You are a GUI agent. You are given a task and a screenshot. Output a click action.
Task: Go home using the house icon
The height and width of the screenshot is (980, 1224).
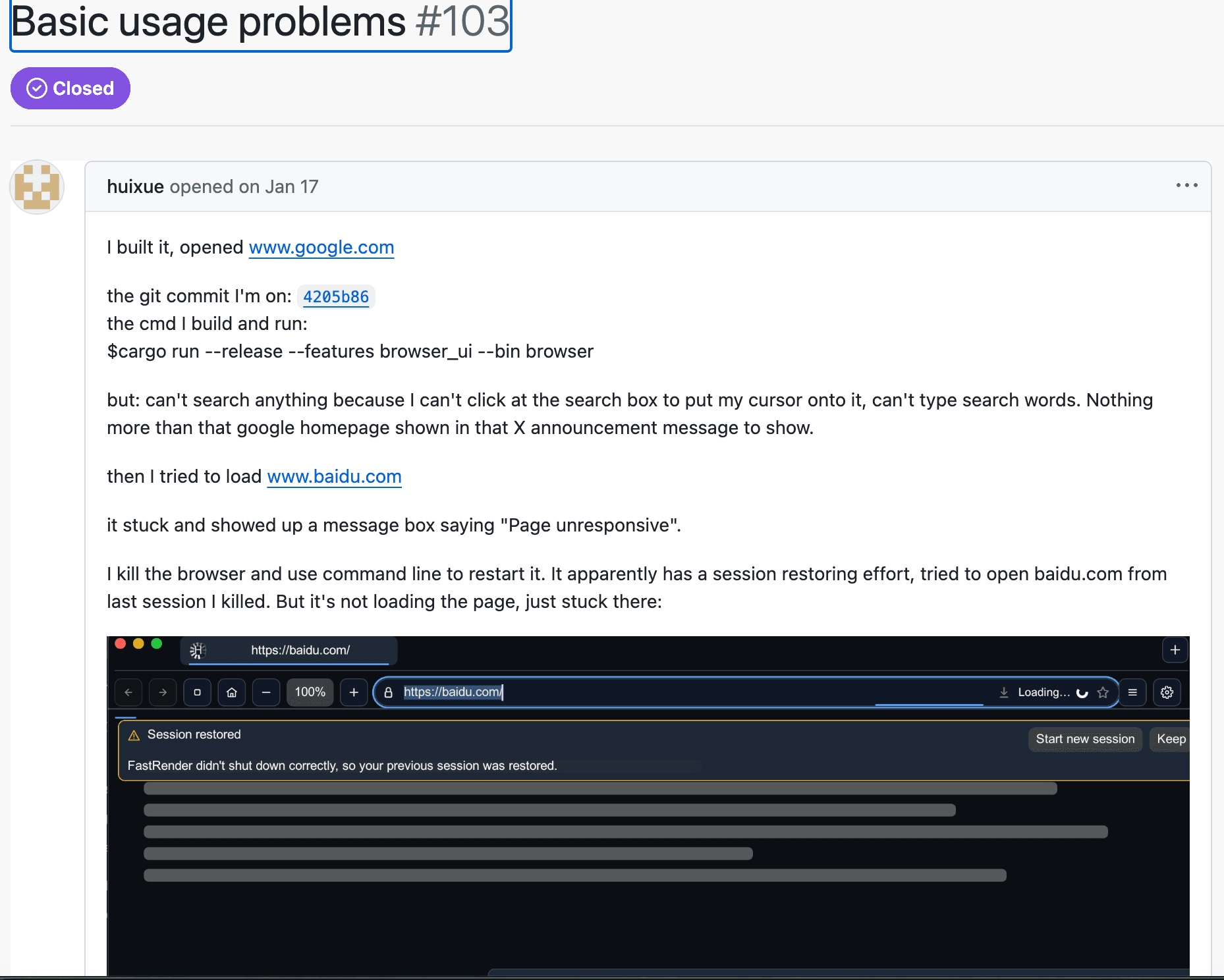coord(232,692)
